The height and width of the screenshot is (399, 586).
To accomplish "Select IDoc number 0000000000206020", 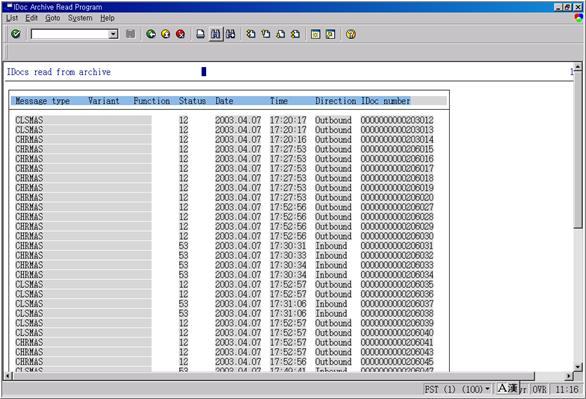I will pos(397,197).
